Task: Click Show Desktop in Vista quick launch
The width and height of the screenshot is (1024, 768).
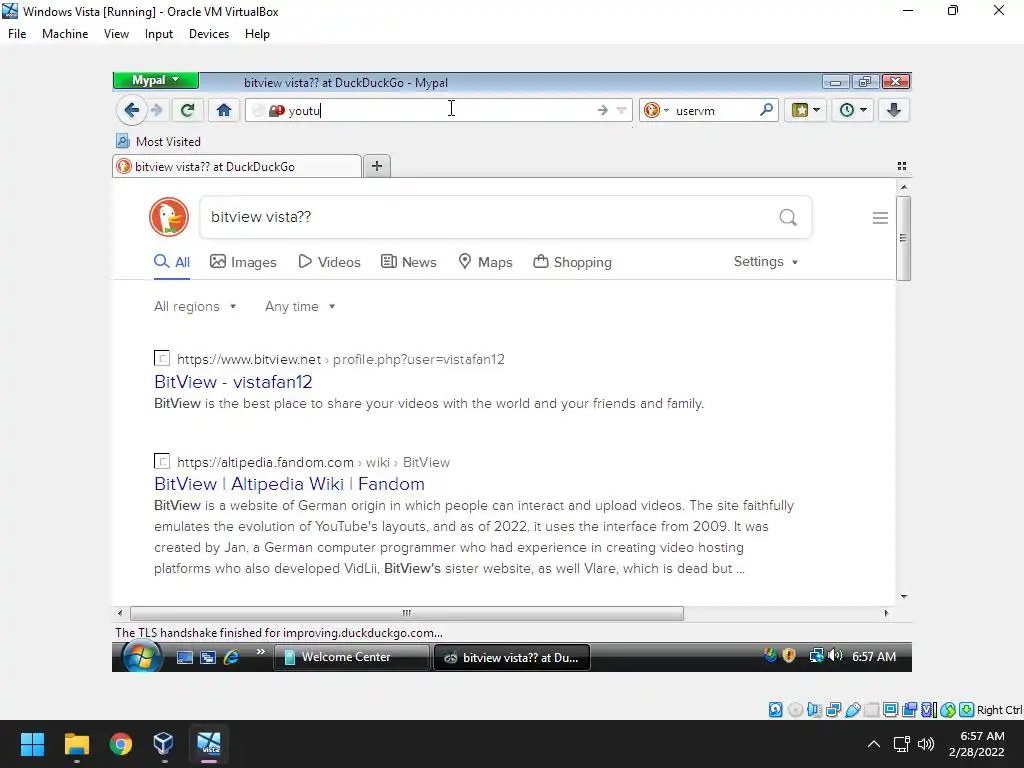Action: pos(185,658)
